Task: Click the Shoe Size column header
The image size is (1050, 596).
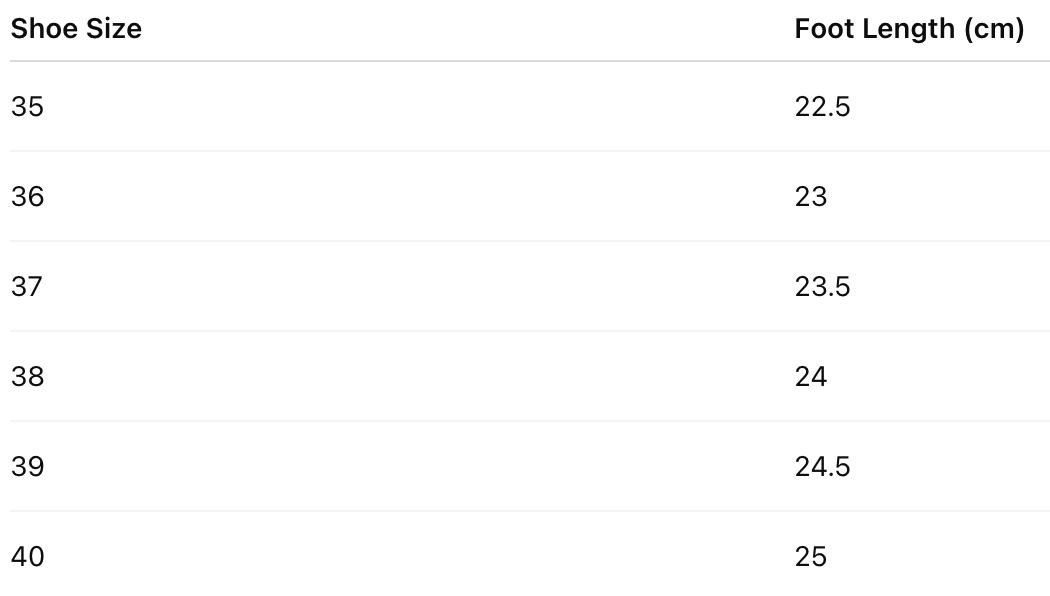Action: (x=76, y=29)
